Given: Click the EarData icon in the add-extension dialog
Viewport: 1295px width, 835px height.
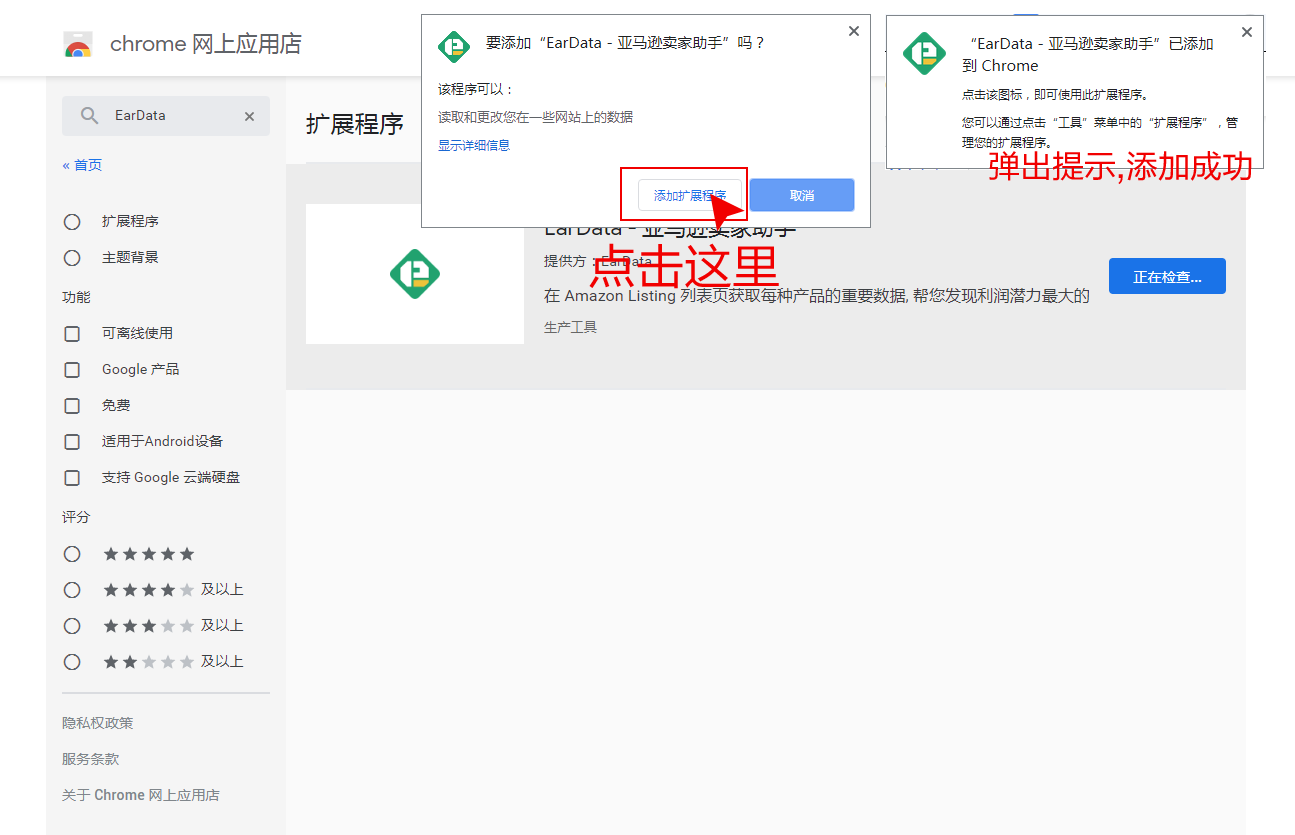Looking at the screenshot, I should [454, 47].
